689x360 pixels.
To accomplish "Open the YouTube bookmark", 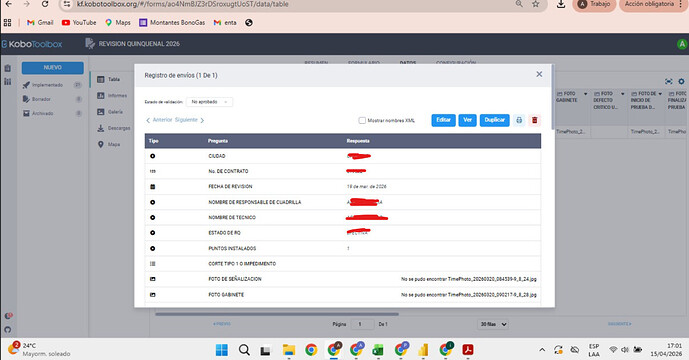I will pos(79,22).
